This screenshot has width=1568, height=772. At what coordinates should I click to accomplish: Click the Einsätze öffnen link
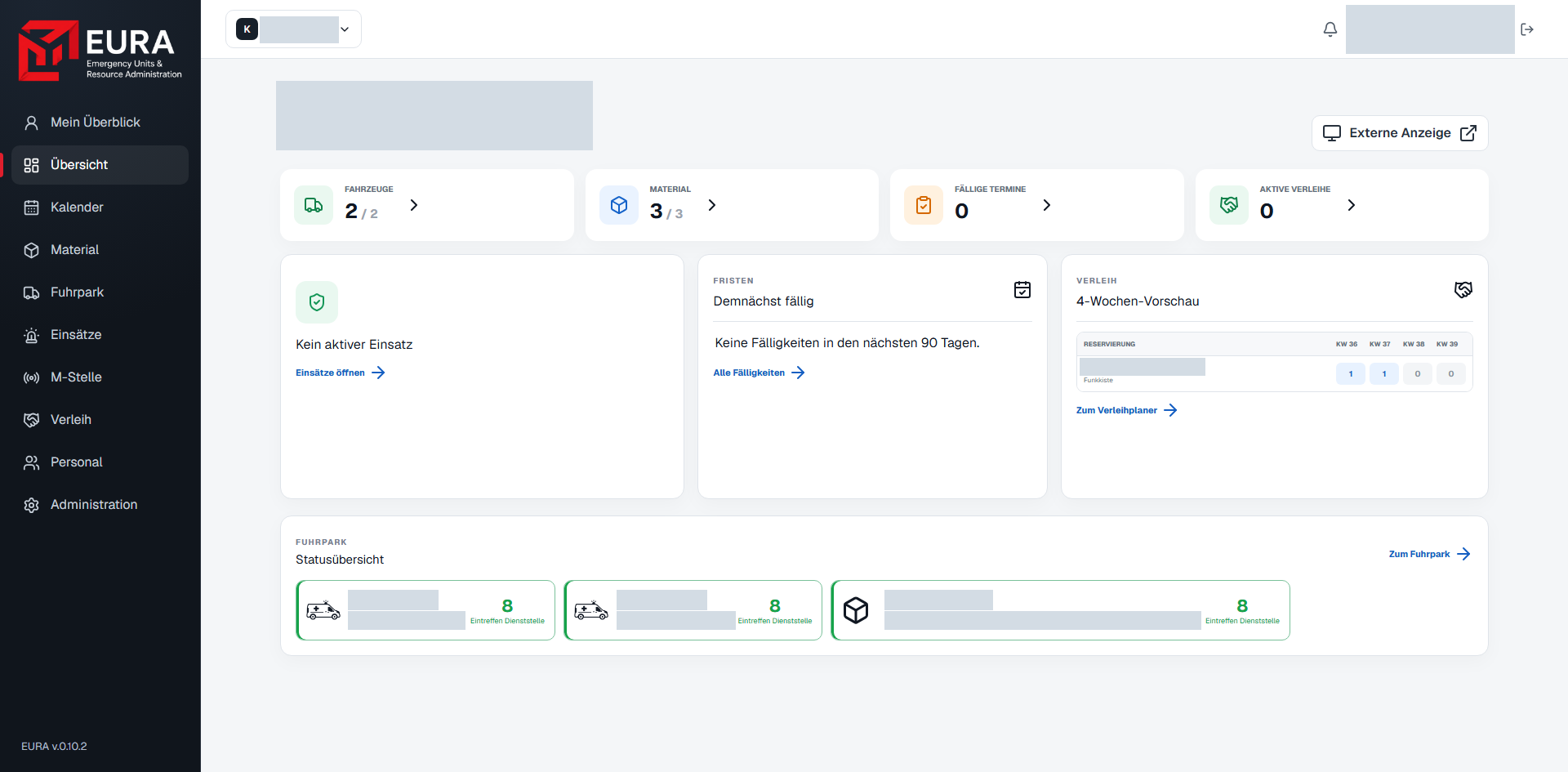tap(340, 373)
